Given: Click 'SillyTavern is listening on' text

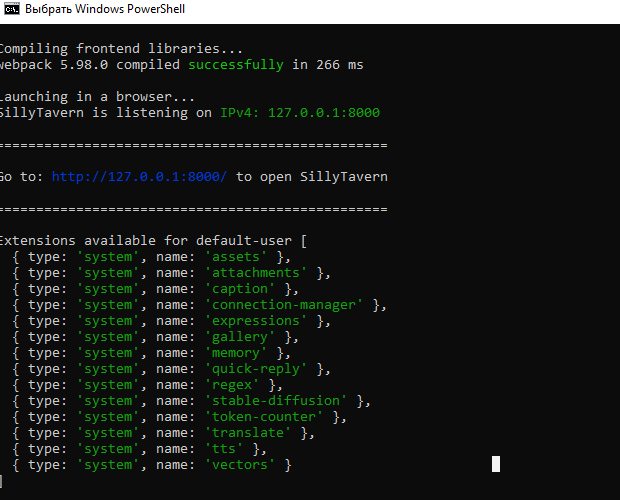Looking at the screenshot, I should (x=106, y=113).
